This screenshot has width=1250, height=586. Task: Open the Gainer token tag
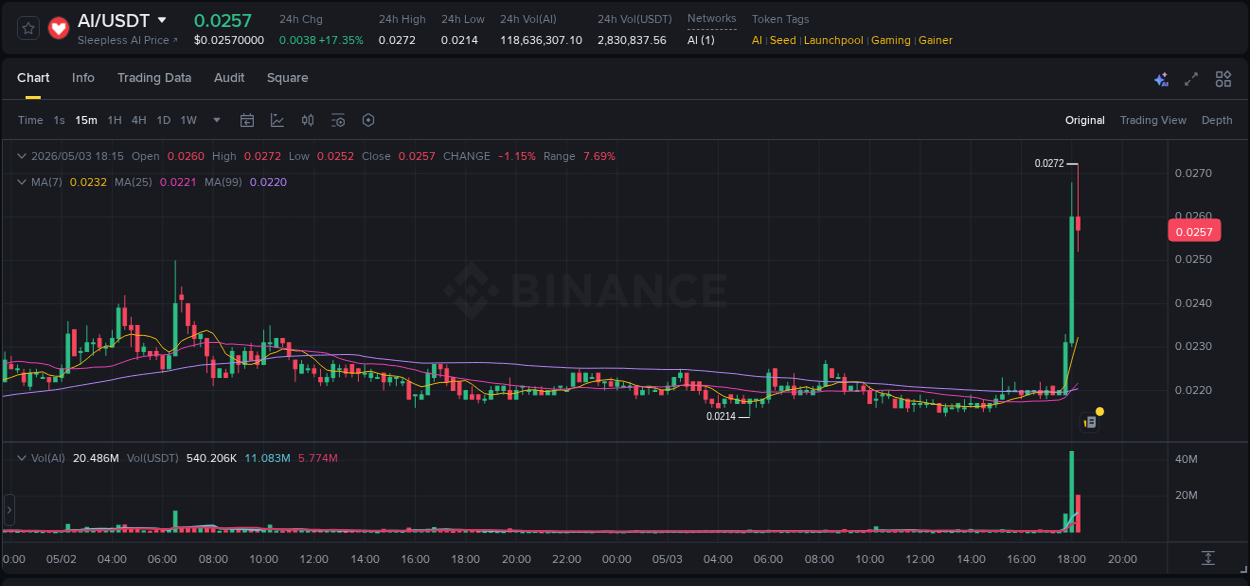936,40
